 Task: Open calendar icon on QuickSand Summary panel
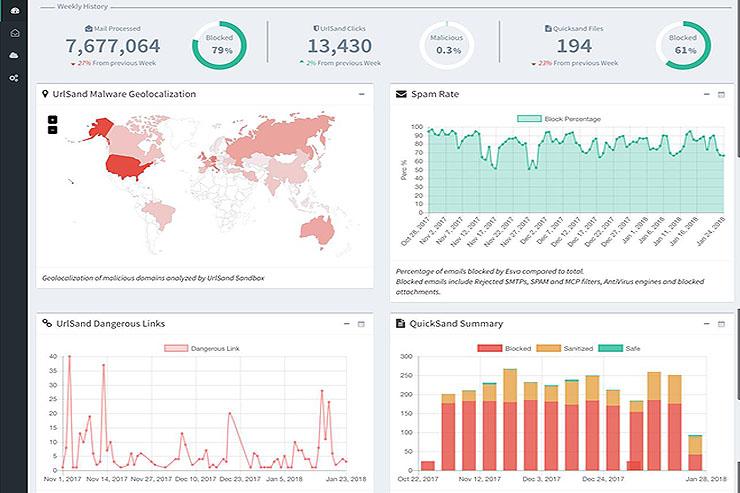721,324
